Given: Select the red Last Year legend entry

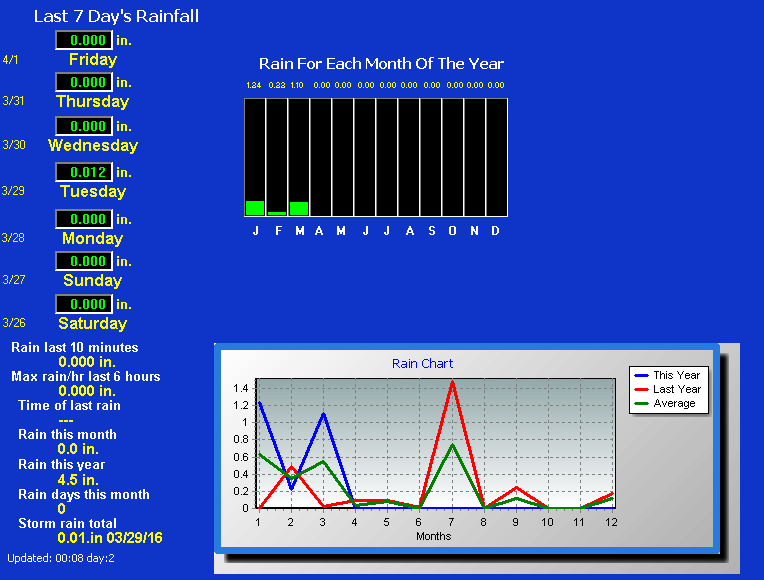Looking at the screenshot, I should (676, 389).
